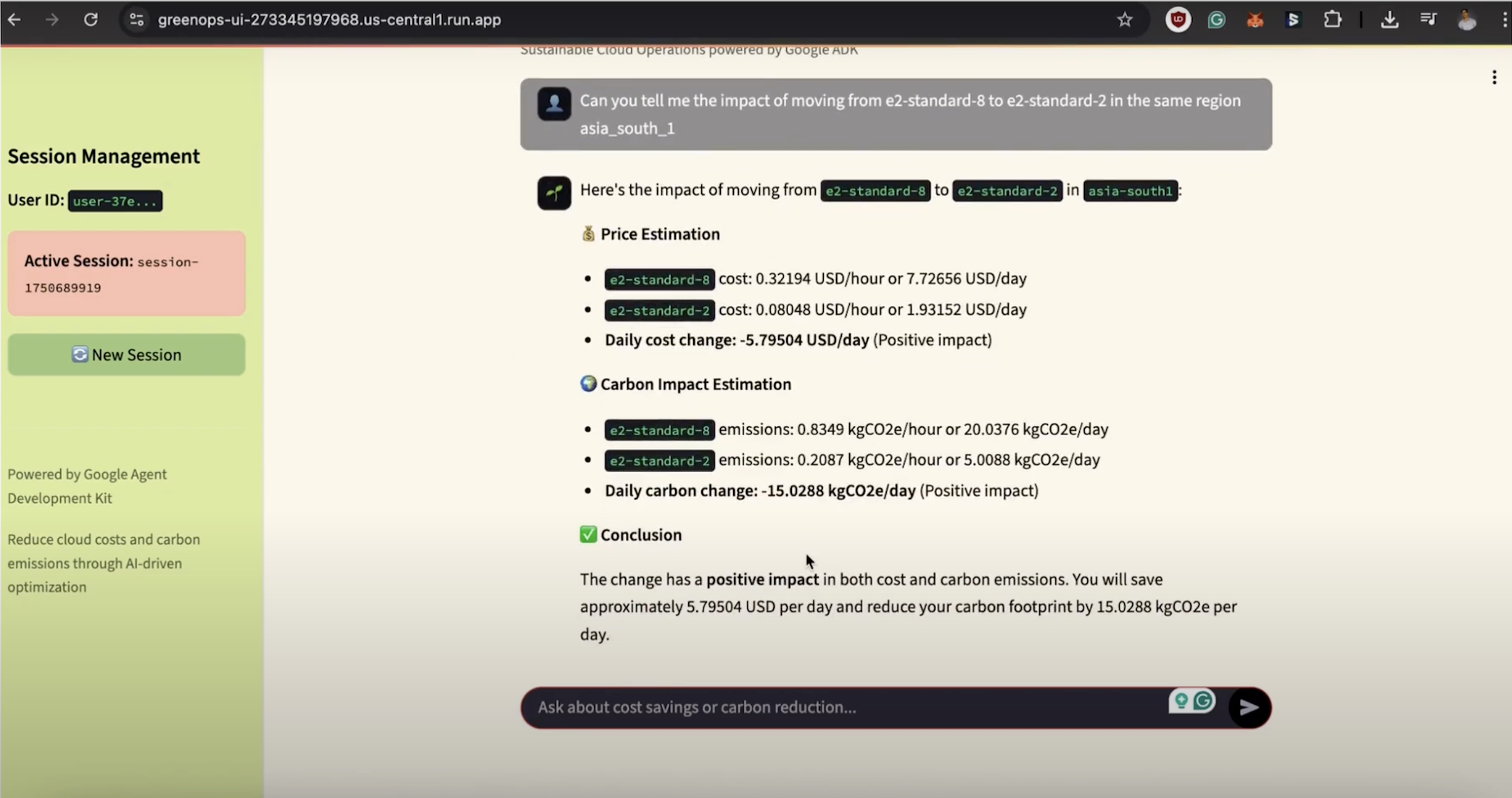Open browser downloads icon
The width and height of the screenshot is (1512, 798).
(x=1389, y=20)
